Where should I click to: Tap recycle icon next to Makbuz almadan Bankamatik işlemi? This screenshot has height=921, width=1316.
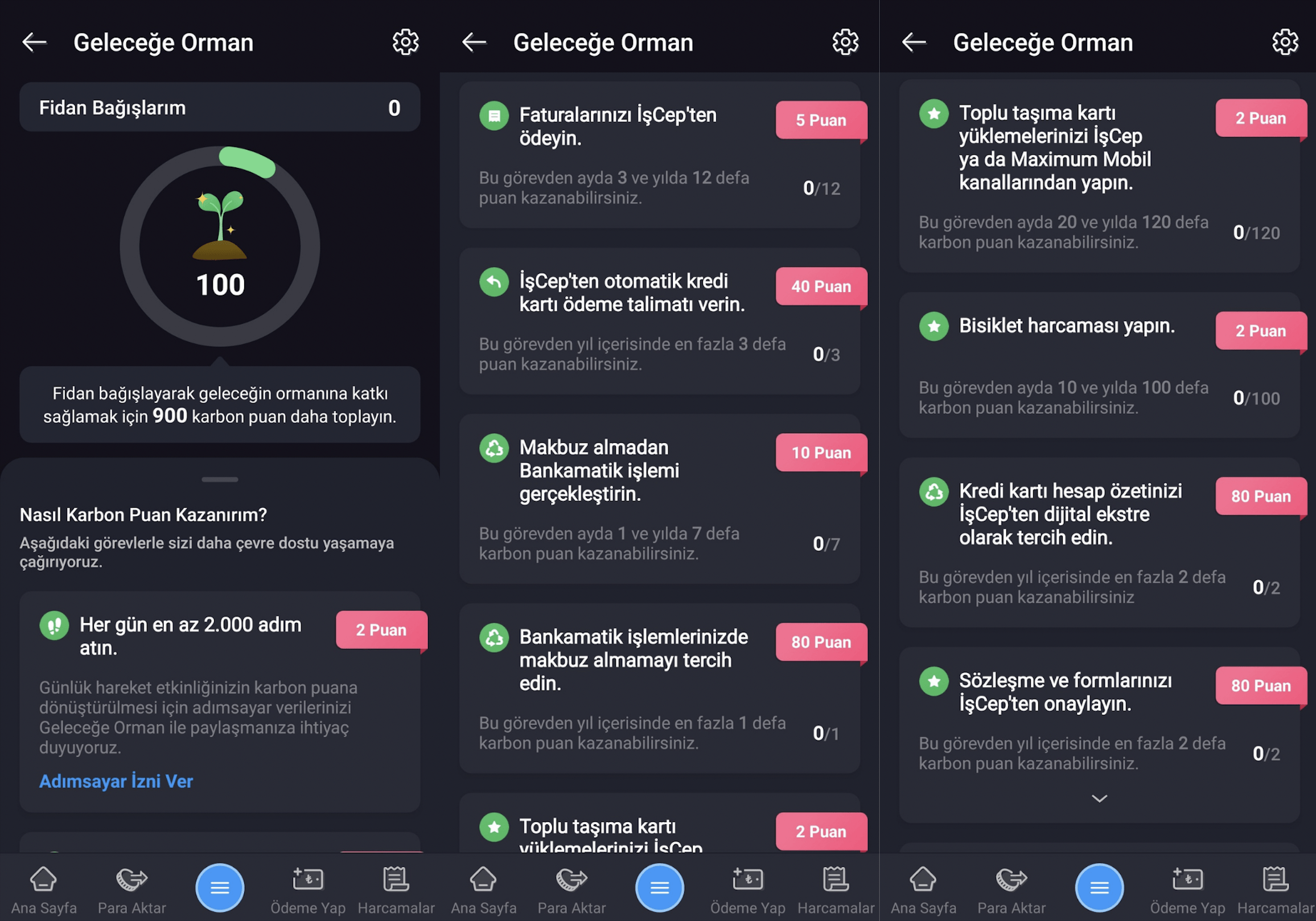pos(494,448)
